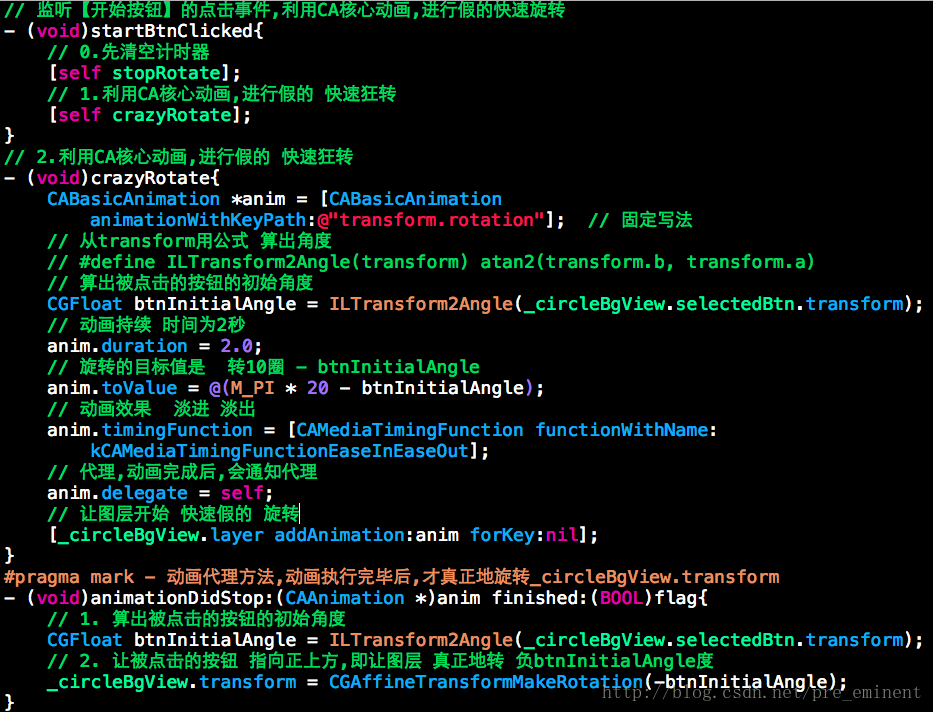Click the 'duration' property of anim
This screenshot has height=712, width=933.
click(x=144, y=346)
